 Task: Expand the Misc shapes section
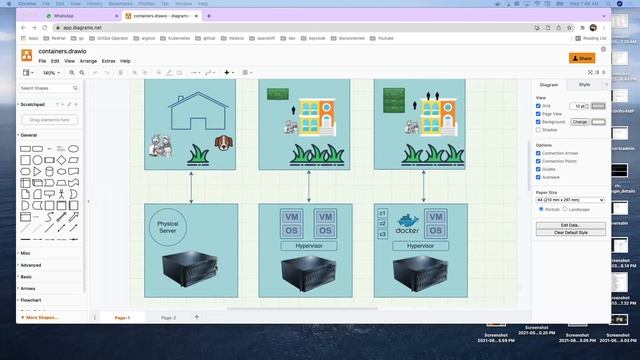click(x=24, y=253)
